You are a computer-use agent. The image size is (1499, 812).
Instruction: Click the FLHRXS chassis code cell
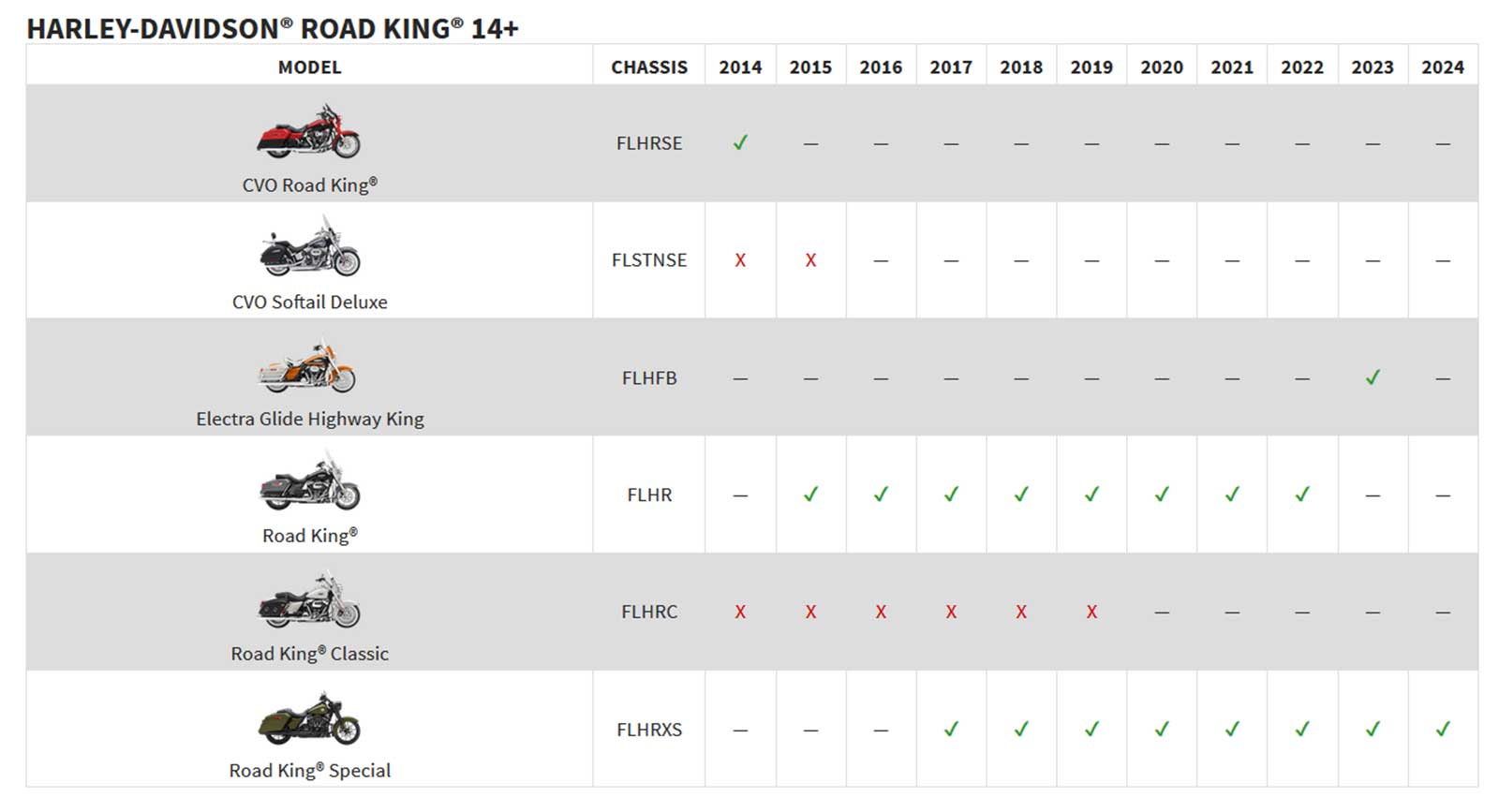(x=649, y=730)
